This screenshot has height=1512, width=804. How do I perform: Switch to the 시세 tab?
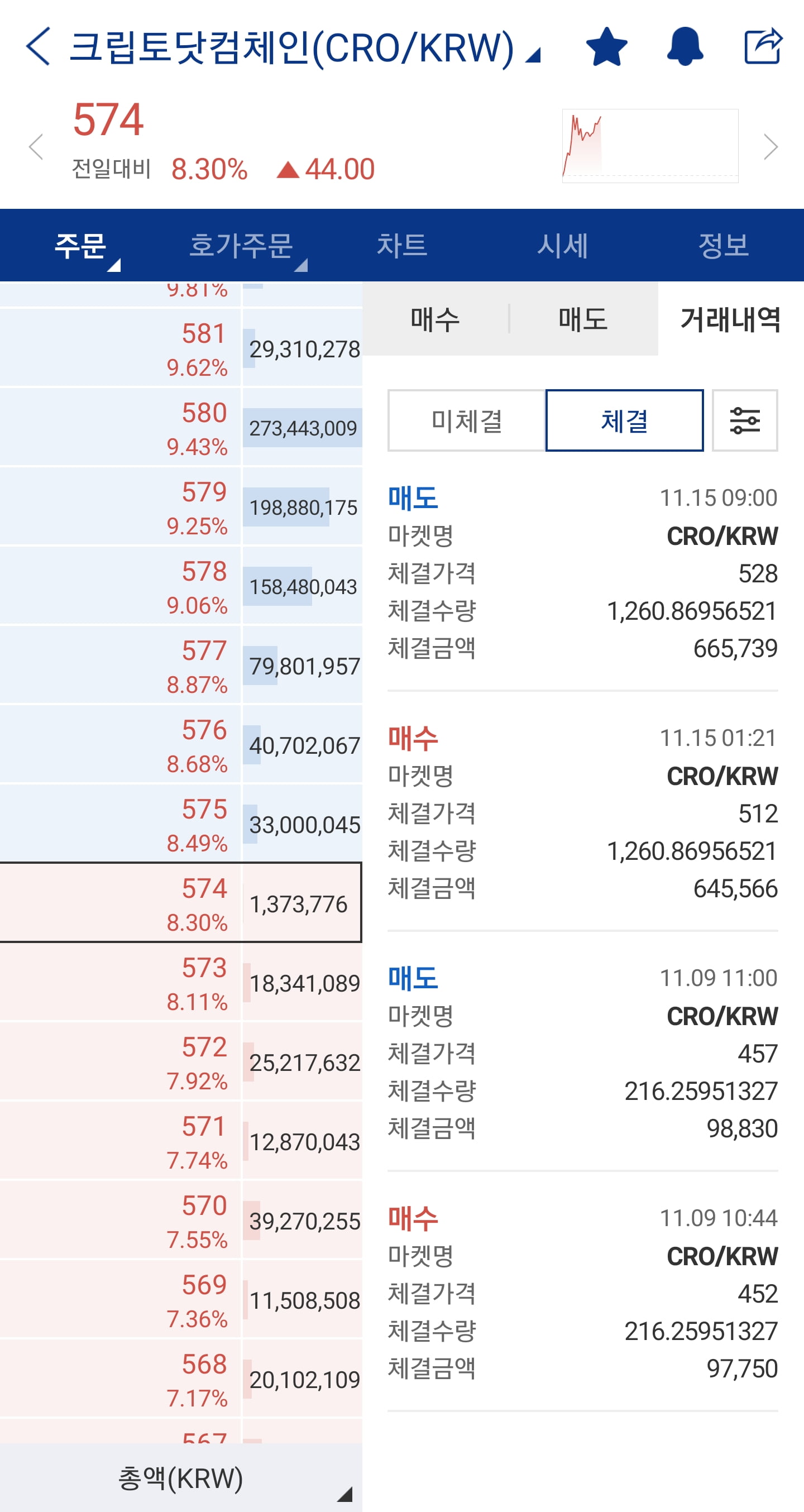[x=563, y=245]
